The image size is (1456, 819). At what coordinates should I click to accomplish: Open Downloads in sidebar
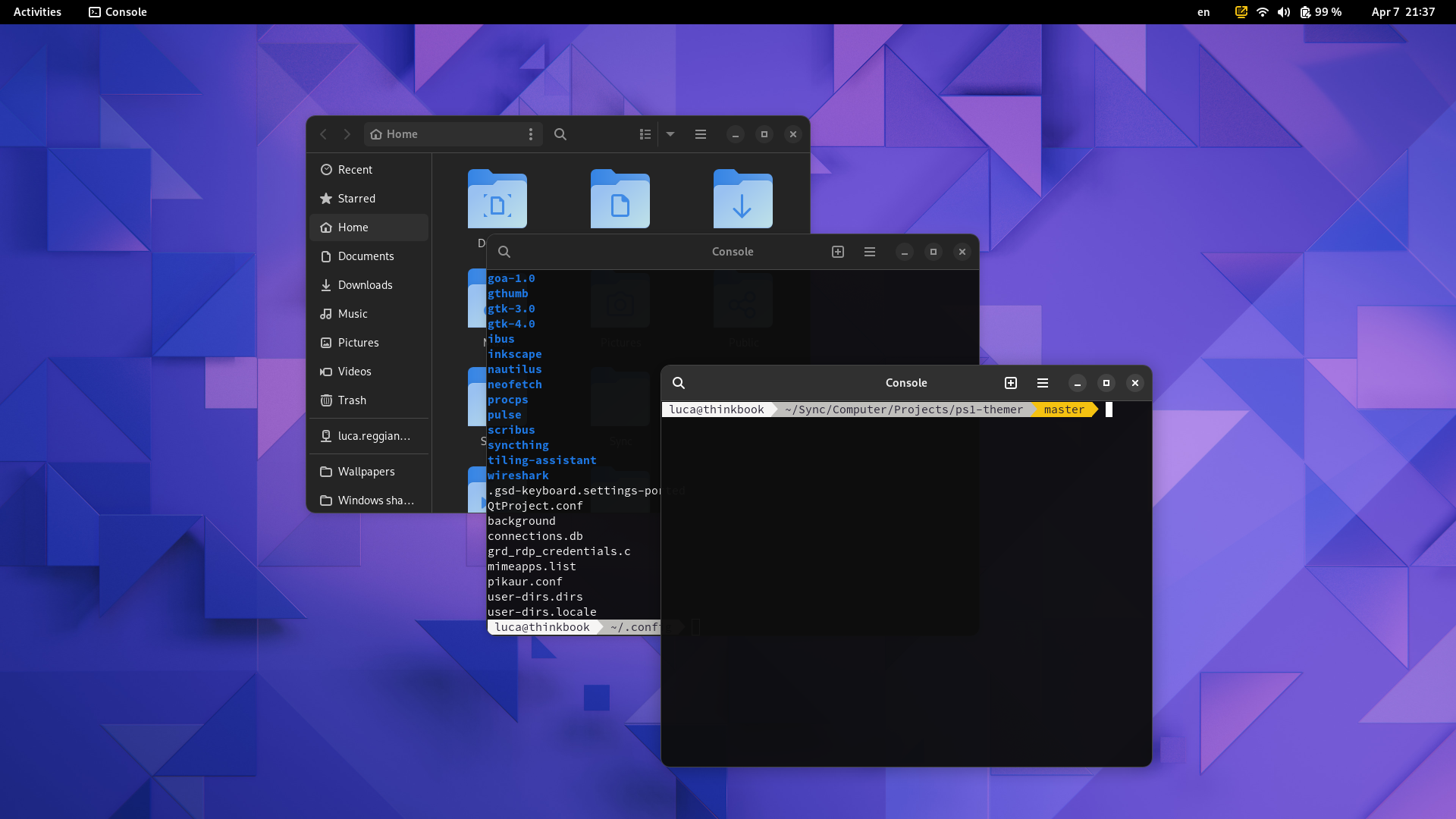coord(365,285)
